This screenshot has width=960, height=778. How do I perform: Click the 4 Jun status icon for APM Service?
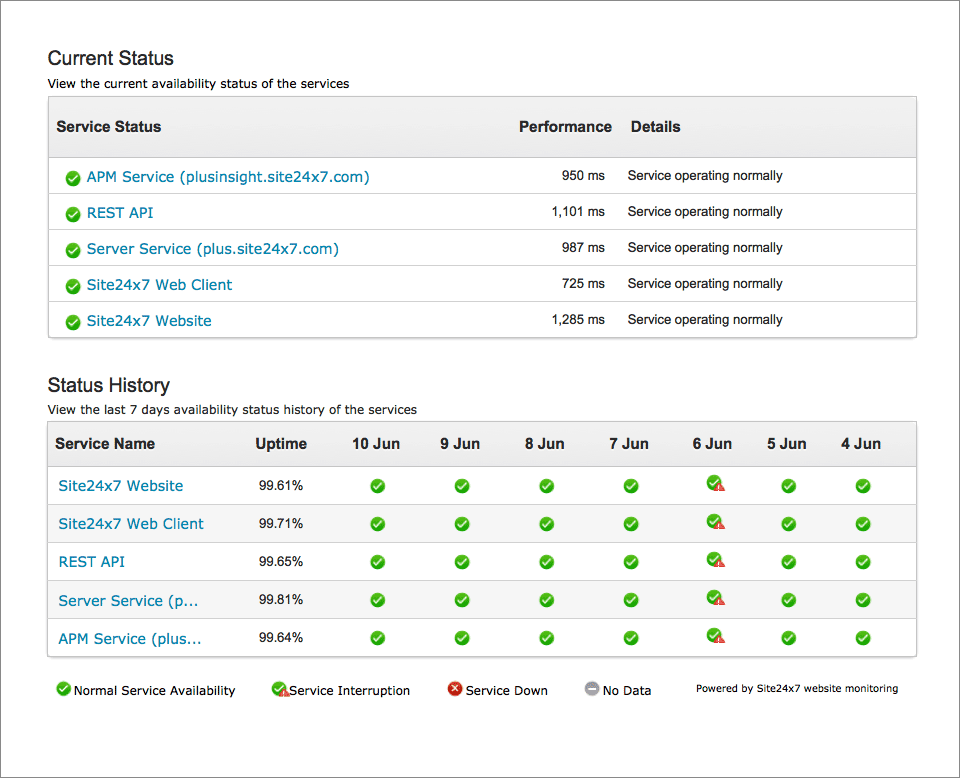(x=862, y=638)
